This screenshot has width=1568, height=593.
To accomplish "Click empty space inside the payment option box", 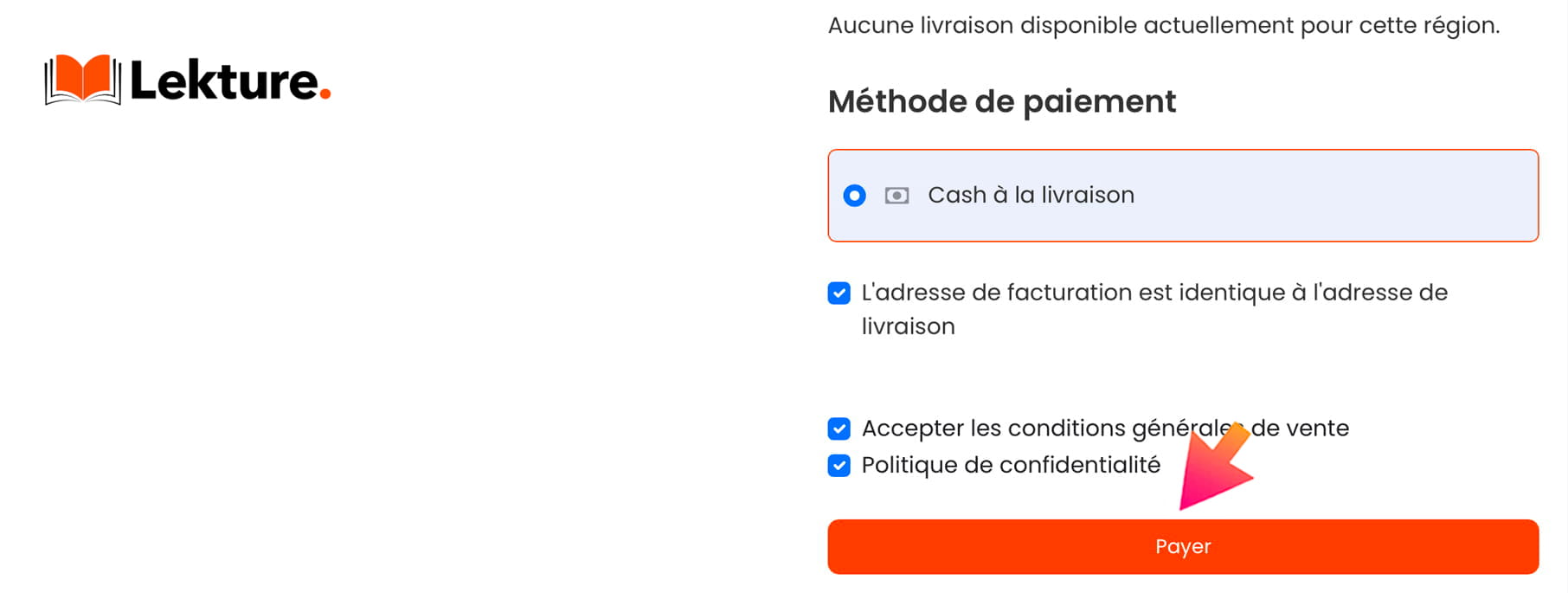I will tap(1341, 196).
